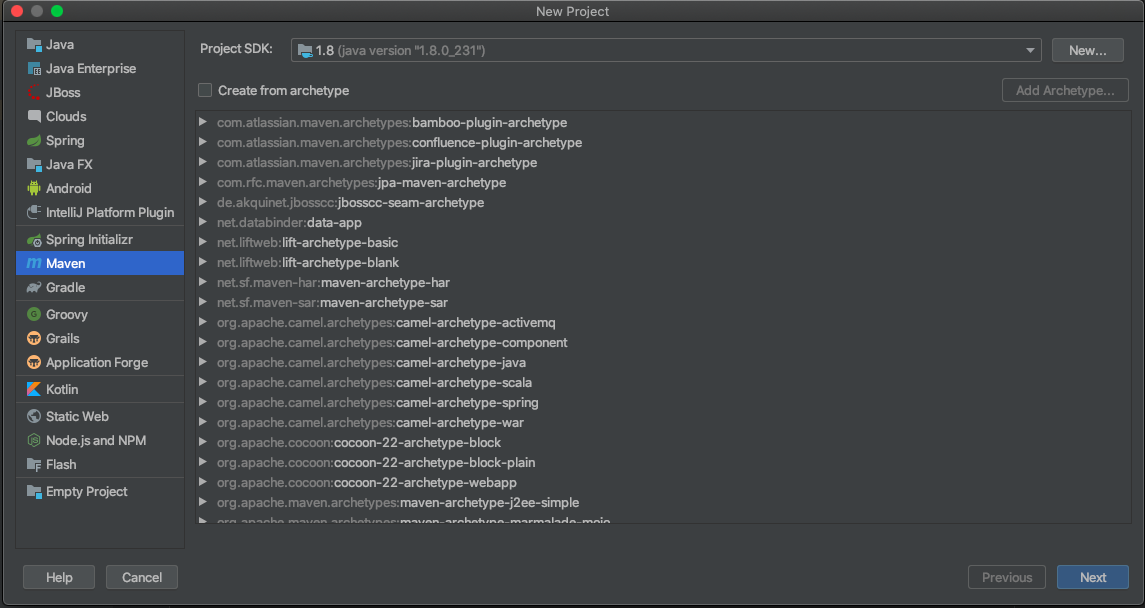
Task: Expand maven-archetype-j2ee-simple node
Action: (203, 502)
